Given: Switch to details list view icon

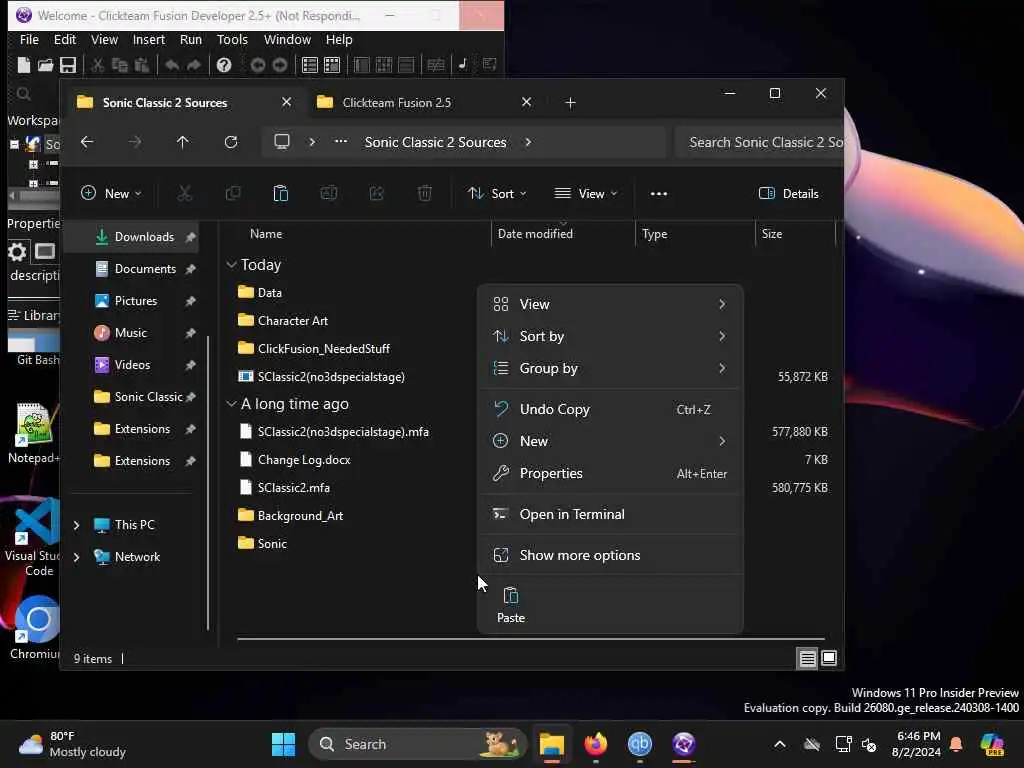Looking at the screenshot, I should click(807, 658).
